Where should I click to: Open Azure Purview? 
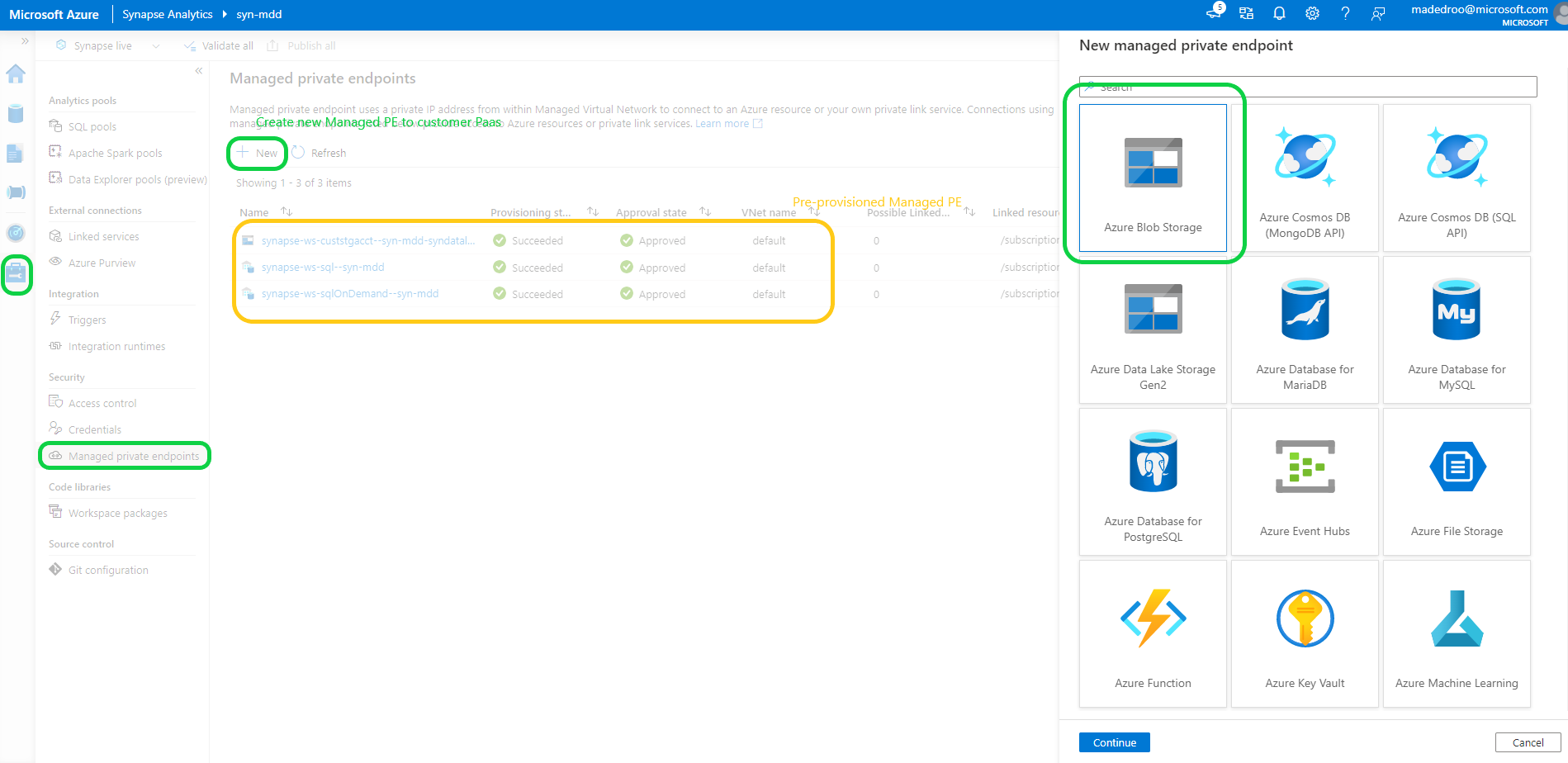click(x=102, y=263)
